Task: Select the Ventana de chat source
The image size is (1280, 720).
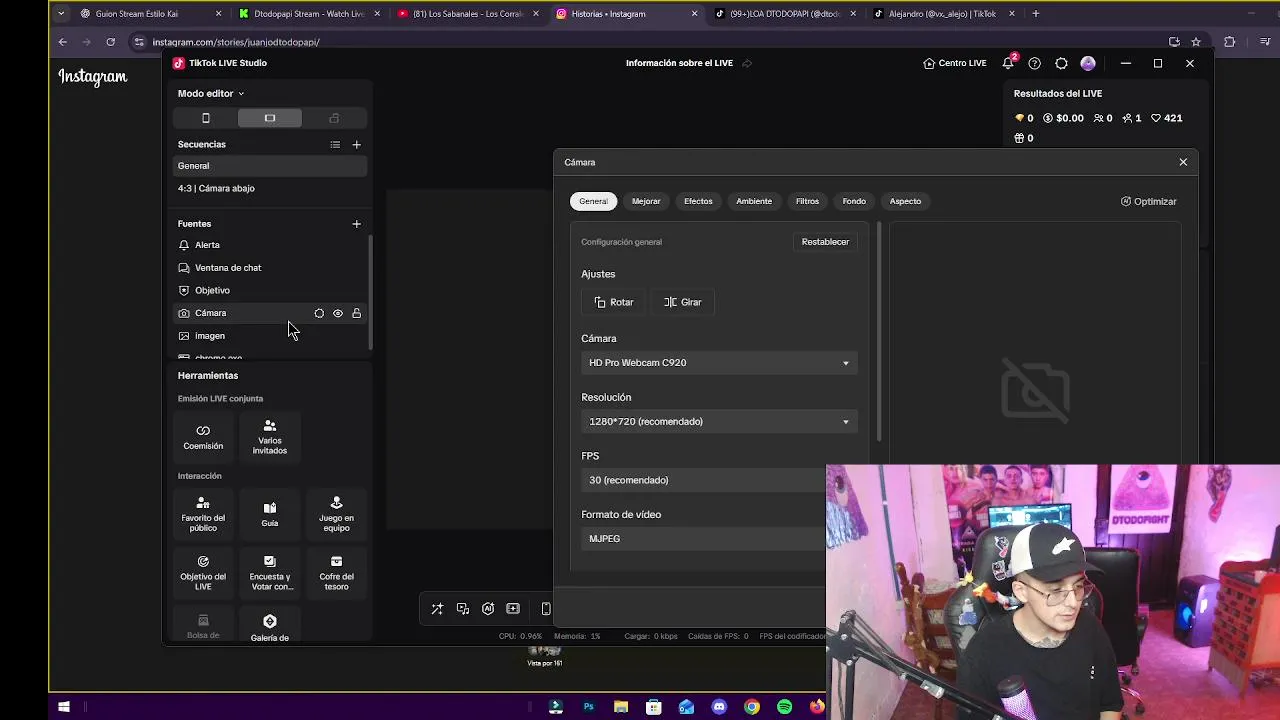Action: 270,268
